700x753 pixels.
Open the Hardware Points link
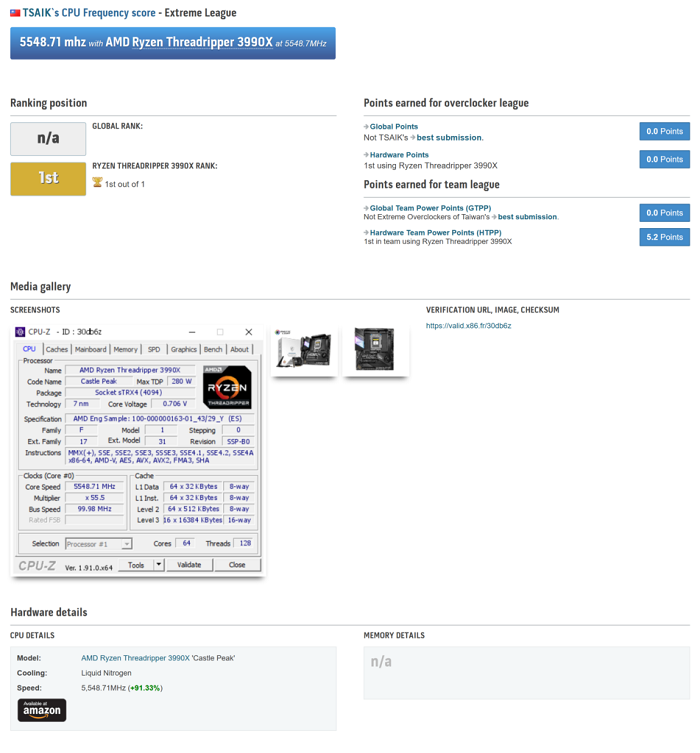(x=399, y=155)
